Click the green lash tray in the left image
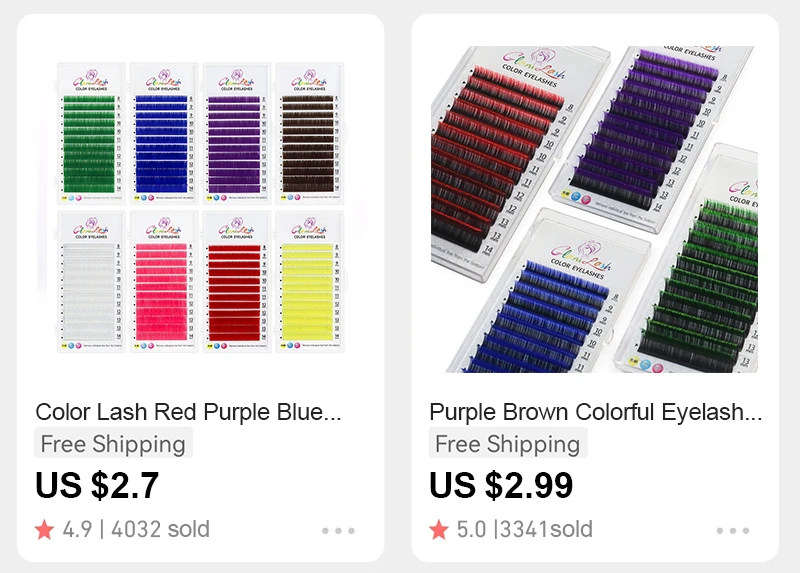The height and width of the screenshot is (573, 800). [91, 134]
